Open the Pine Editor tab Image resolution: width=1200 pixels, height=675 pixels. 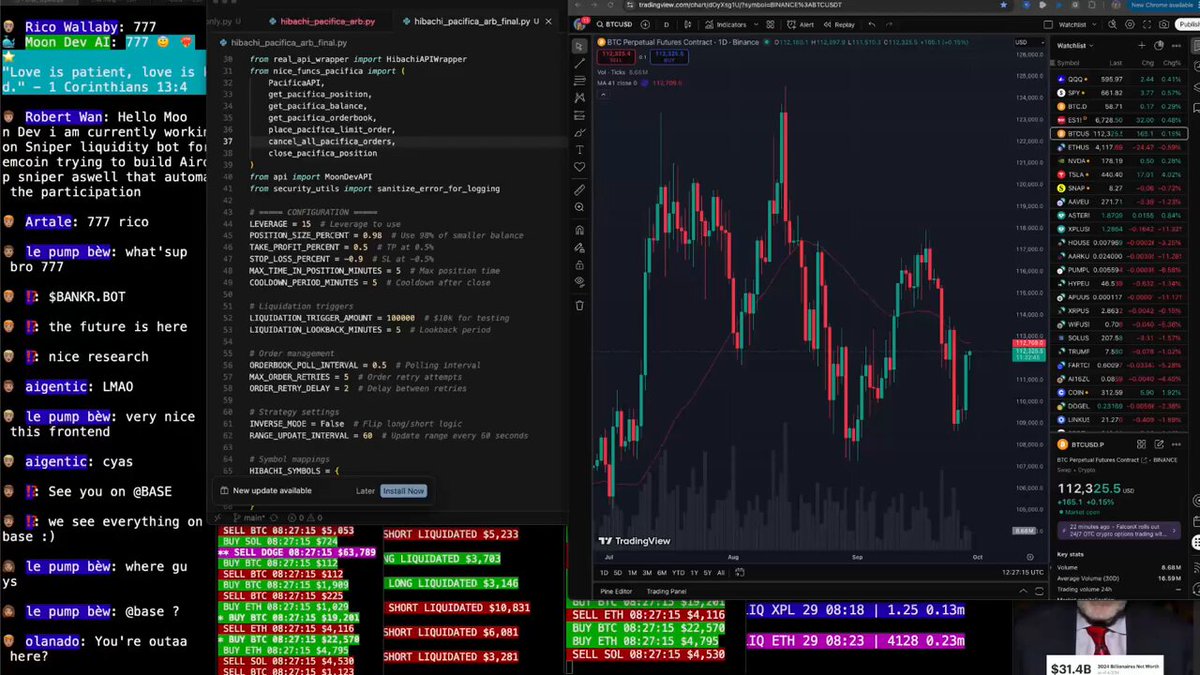616,591
